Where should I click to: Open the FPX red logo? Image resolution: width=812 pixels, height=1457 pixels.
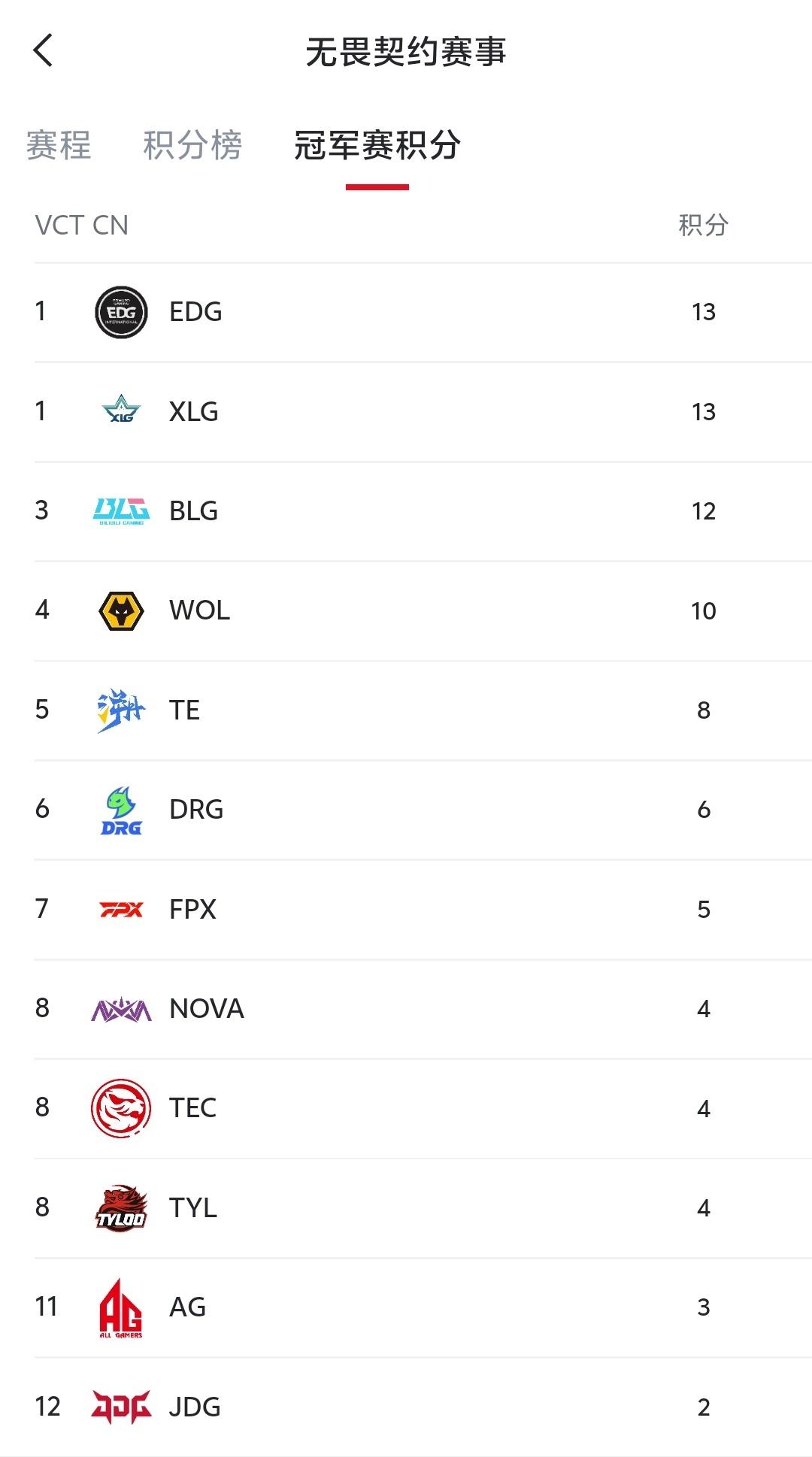(x=121, y=910)
